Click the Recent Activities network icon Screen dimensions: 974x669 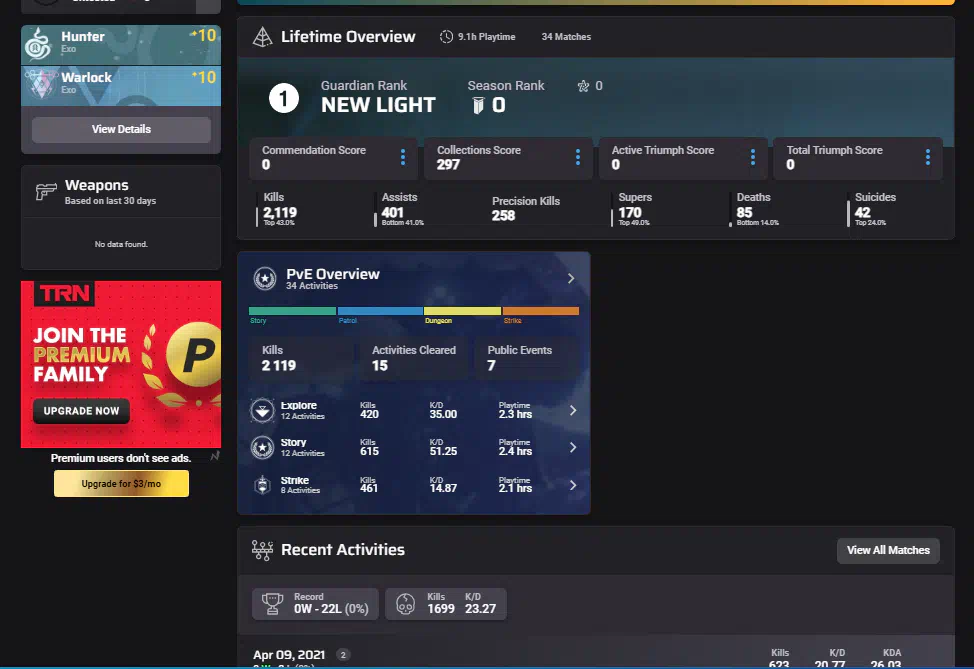click(262, 550)
